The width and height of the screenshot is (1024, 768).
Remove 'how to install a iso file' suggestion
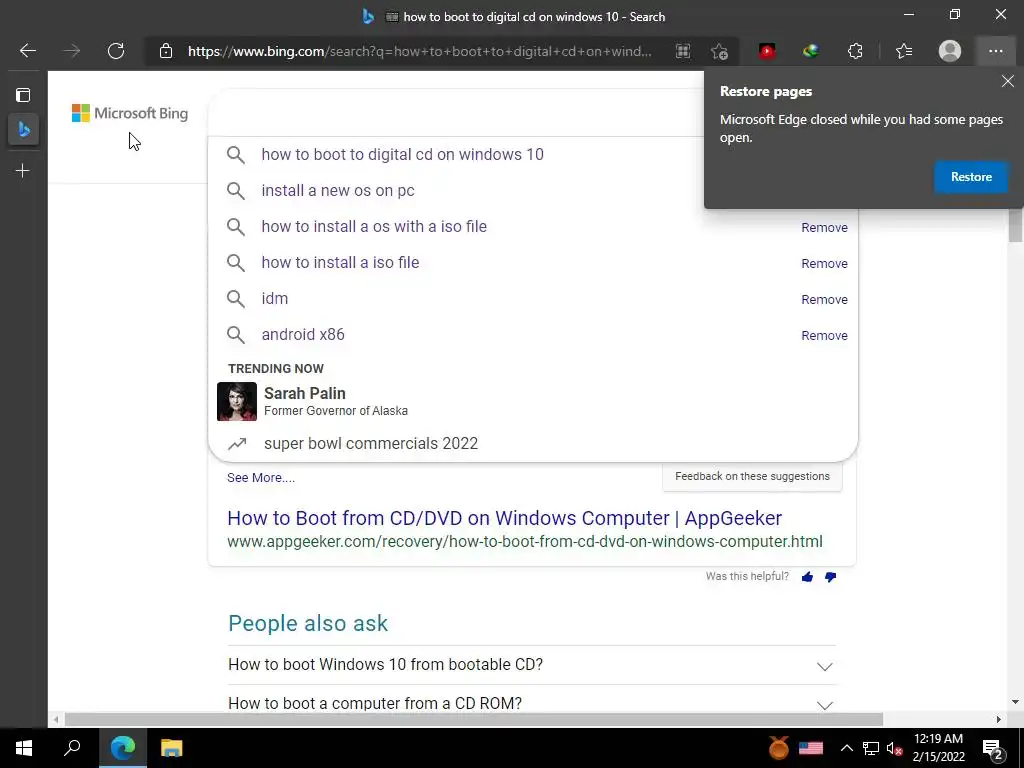point(824,263)
